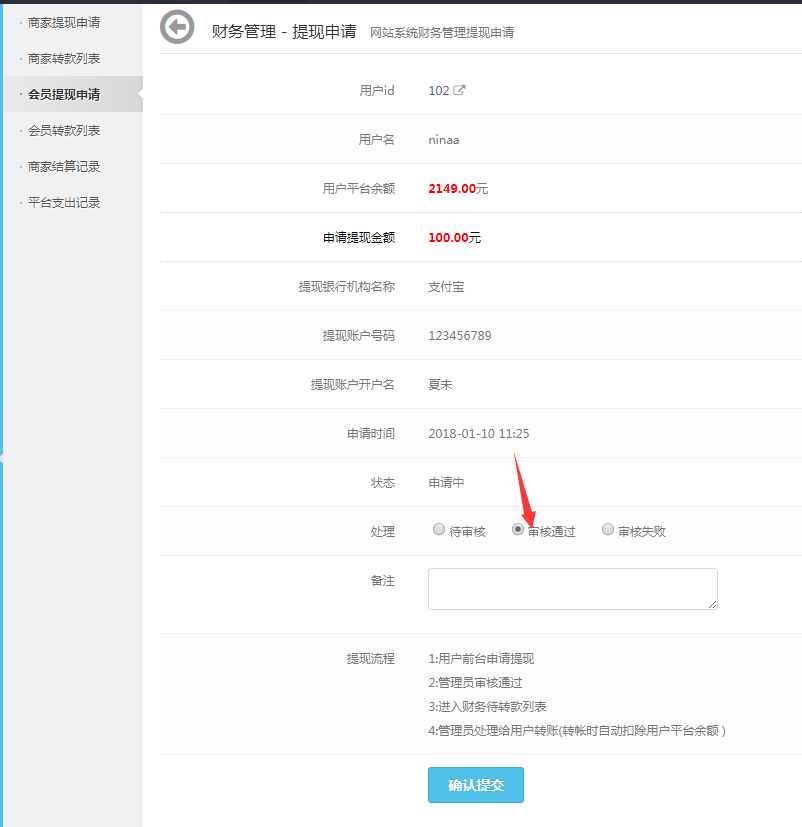Click inside the 备注 text area

click(572, 588)
